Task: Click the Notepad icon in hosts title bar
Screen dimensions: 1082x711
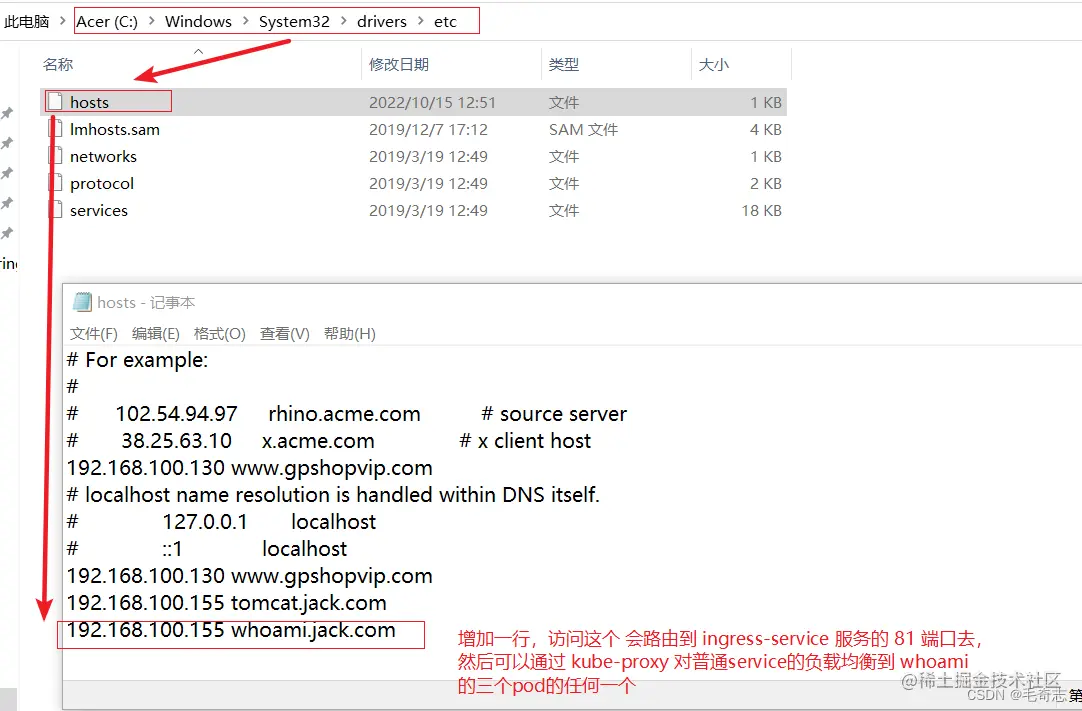Action: point(82,302)
